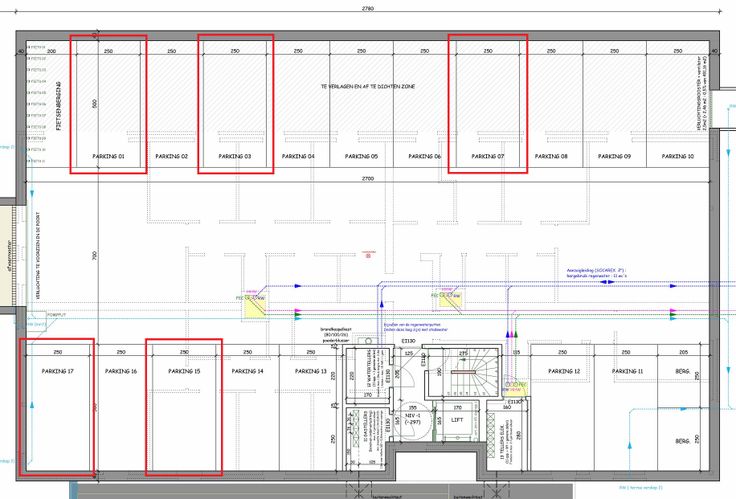Screen dimensions: 736x499
Task: Click the LIFT room label
Action: tap(457, 421)
